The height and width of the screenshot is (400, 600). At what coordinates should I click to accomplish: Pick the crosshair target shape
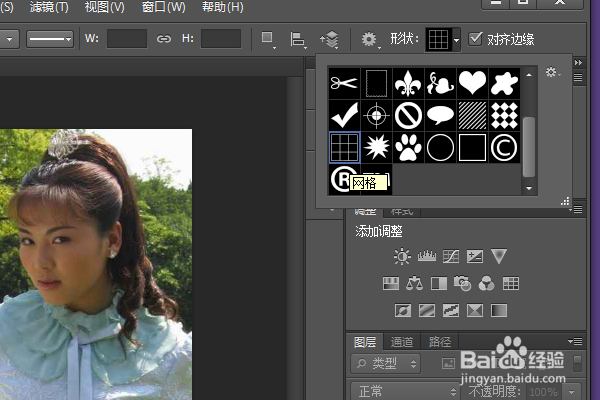[x=376, y=115]
